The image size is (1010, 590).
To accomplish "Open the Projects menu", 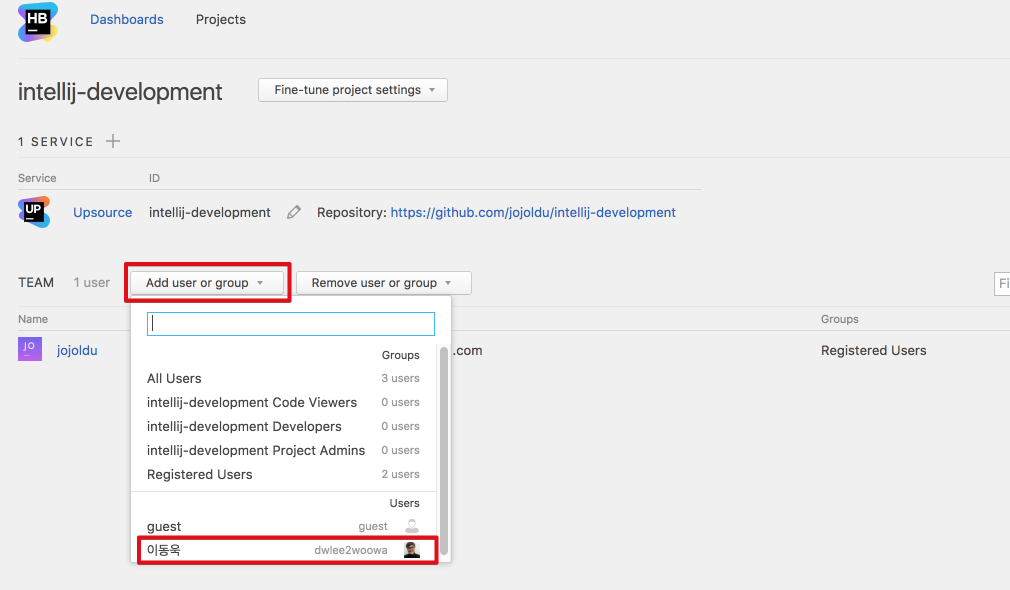I will 221,19.
